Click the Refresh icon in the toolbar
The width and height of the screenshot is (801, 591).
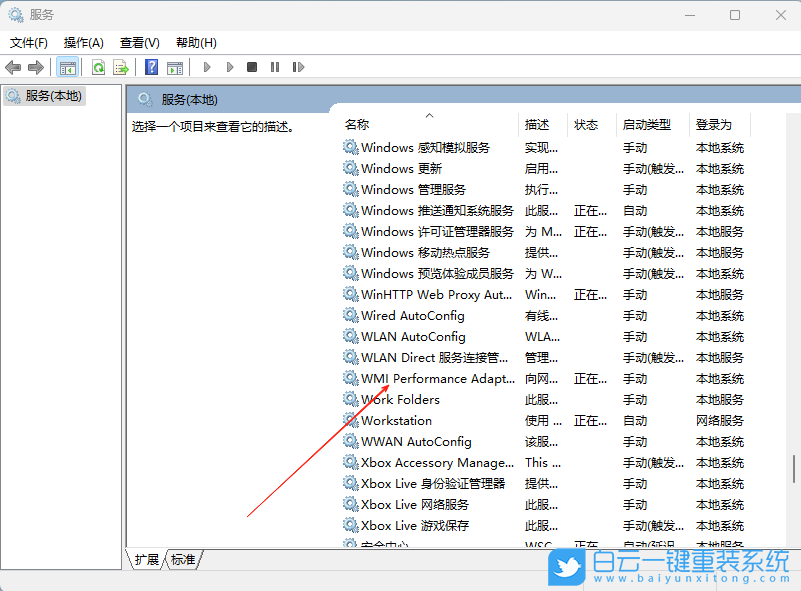point(98,67)
